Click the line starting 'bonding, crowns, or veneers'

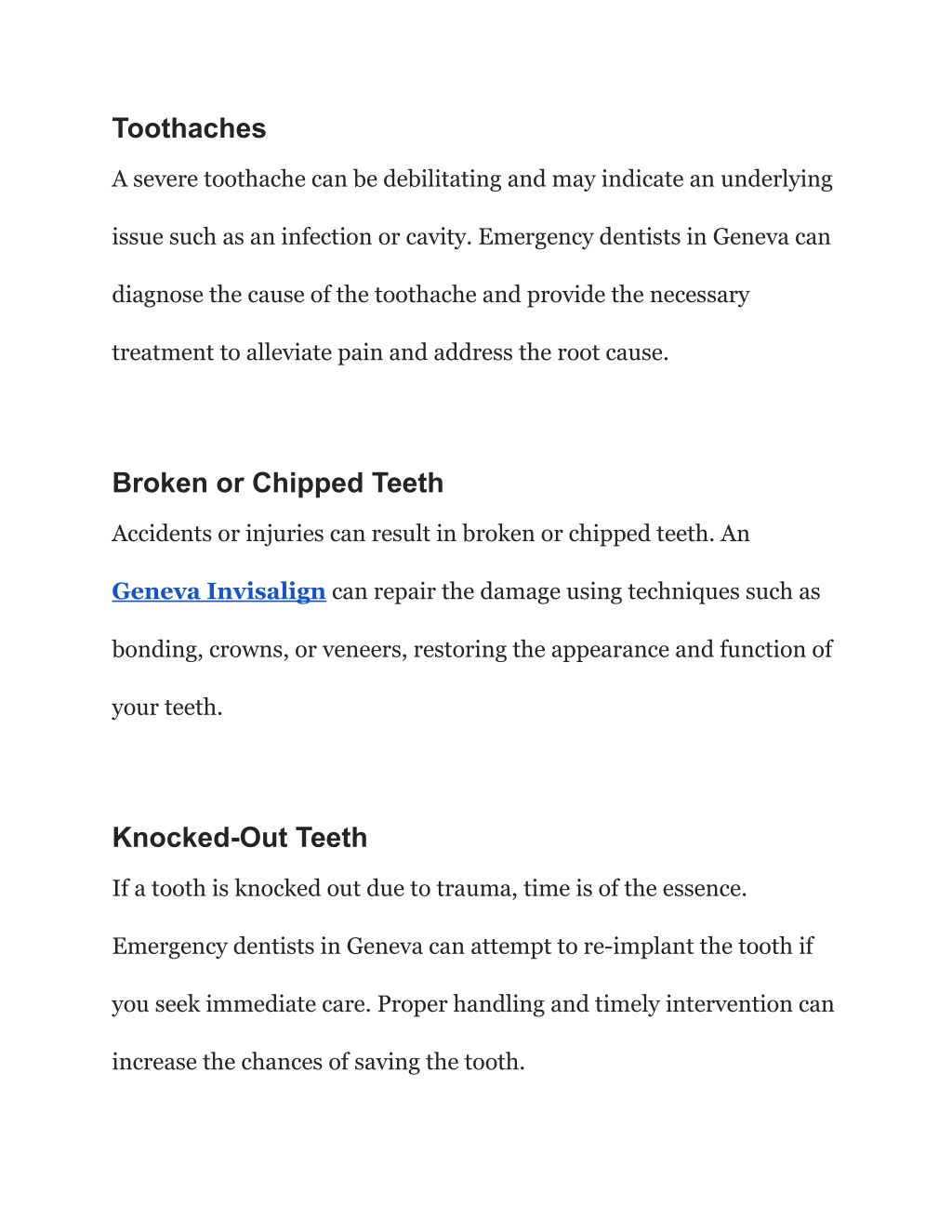[472, 649]
